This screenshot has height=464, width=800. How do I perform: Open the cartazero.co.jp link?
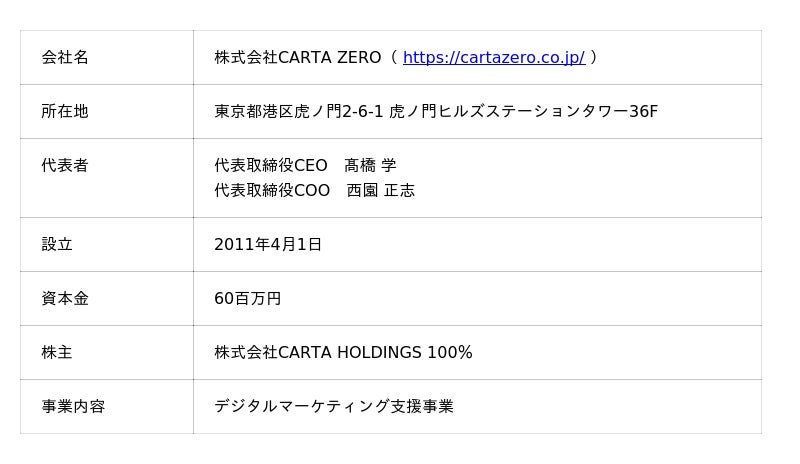coord(493,58)
